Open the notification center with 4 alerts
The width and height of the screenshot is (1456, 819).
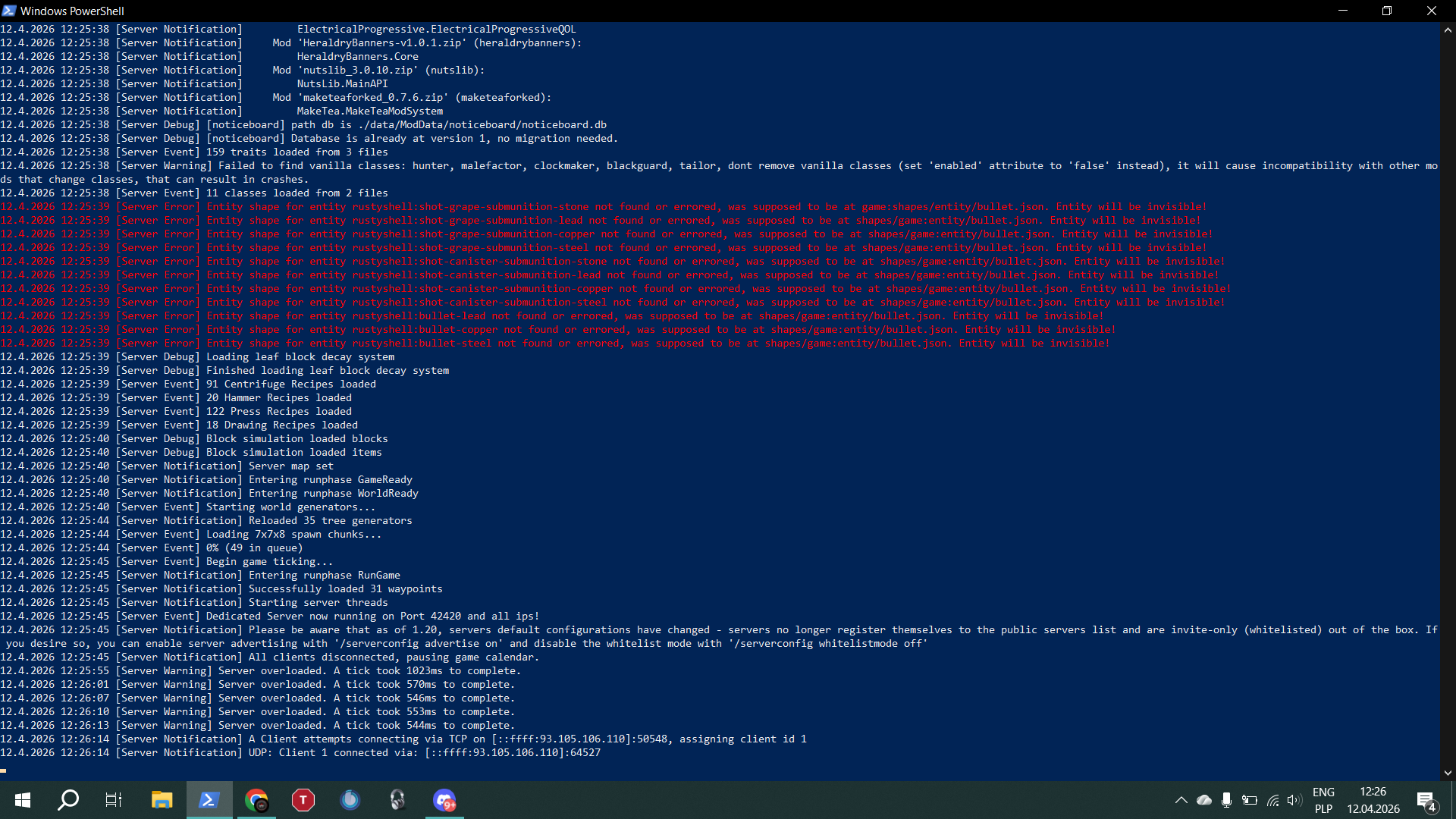[x=1426, y=800]
